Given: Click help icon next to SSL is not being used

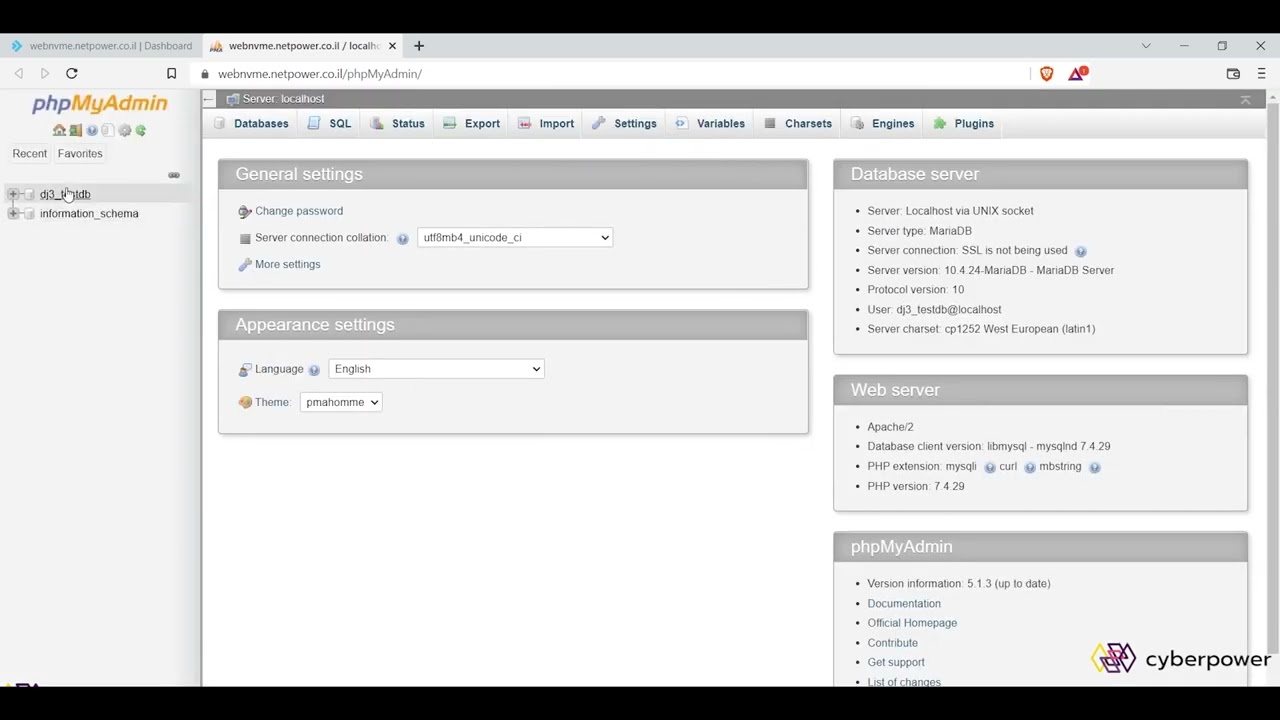Looking at the screenshot, I should [x=1080, y=251].
